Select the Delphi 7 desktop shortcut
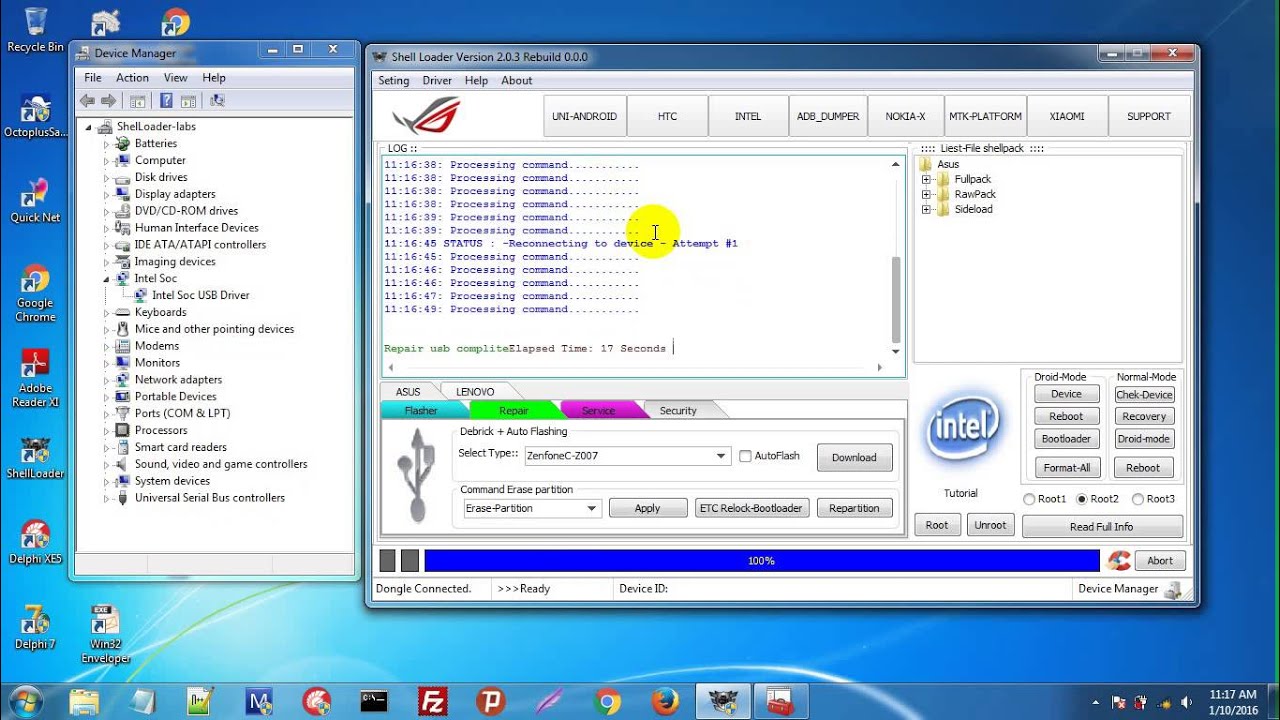This screenshot has height=720, width=1280. pyautogui.click(x=35, y=628)
